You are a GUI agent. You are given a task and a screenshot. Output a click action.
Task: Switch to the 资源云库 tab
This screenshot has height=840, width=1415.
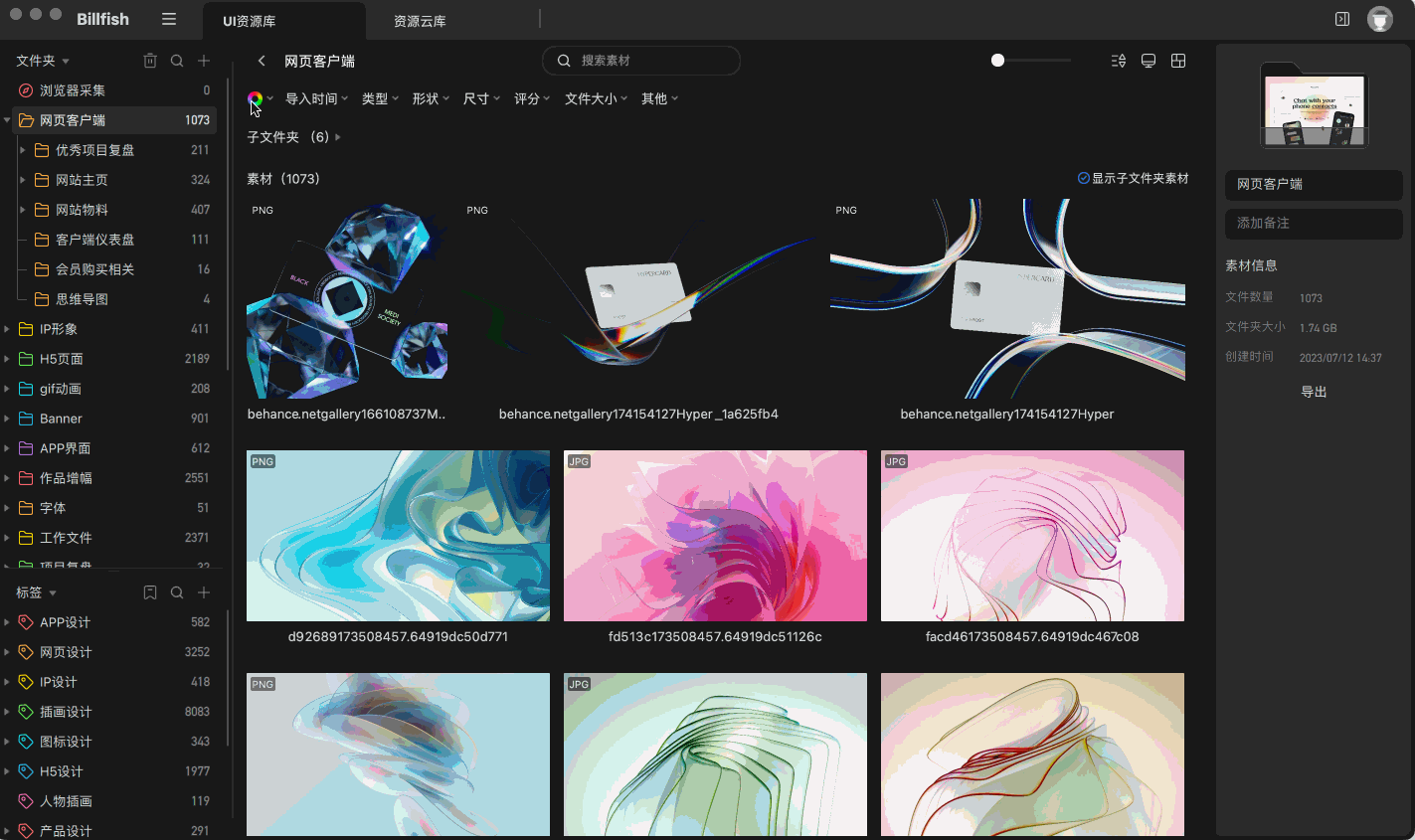(x=420, y=19)
